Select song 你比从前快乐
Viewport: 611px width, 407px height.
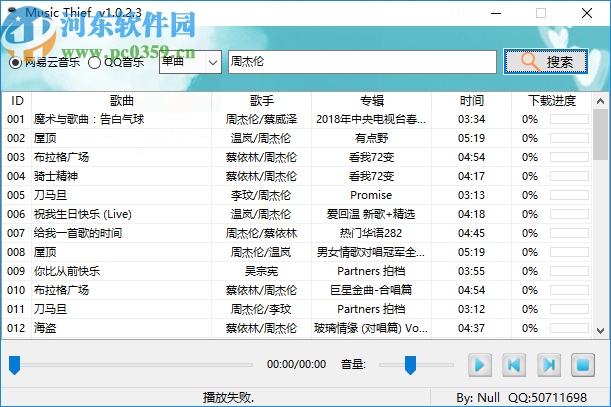point(67,271)
